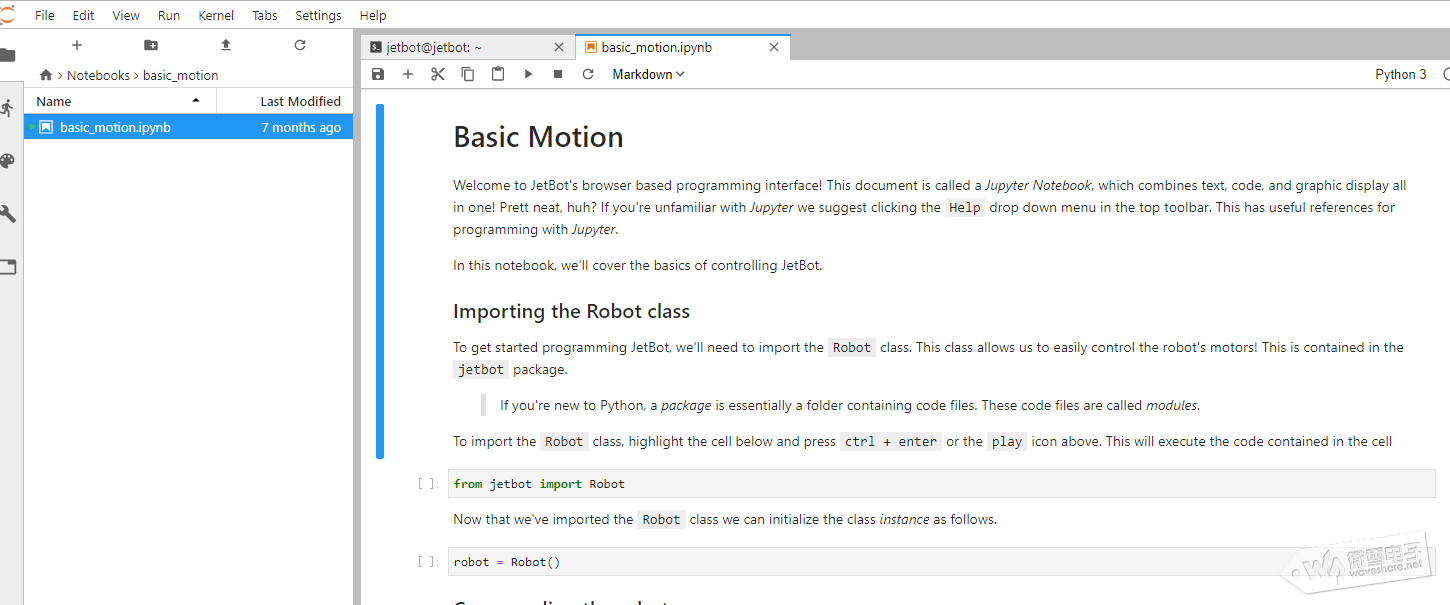Save the notebook with the disk icon
Image resolution: width=1450 pixels, height=605 pixels.
coord(377,74)
